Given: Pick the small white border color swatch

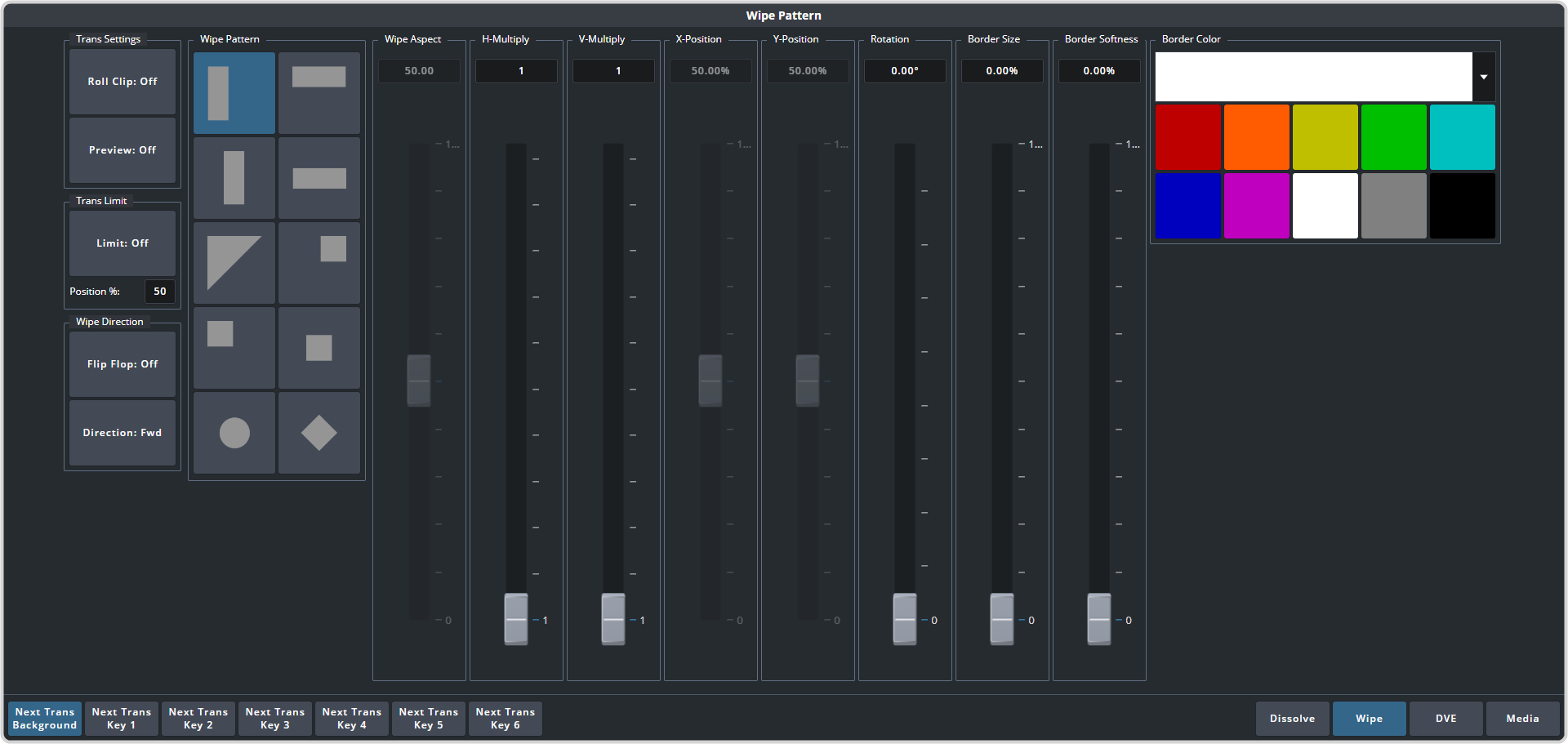Looking at the screenshot, I should point(1325,206).
